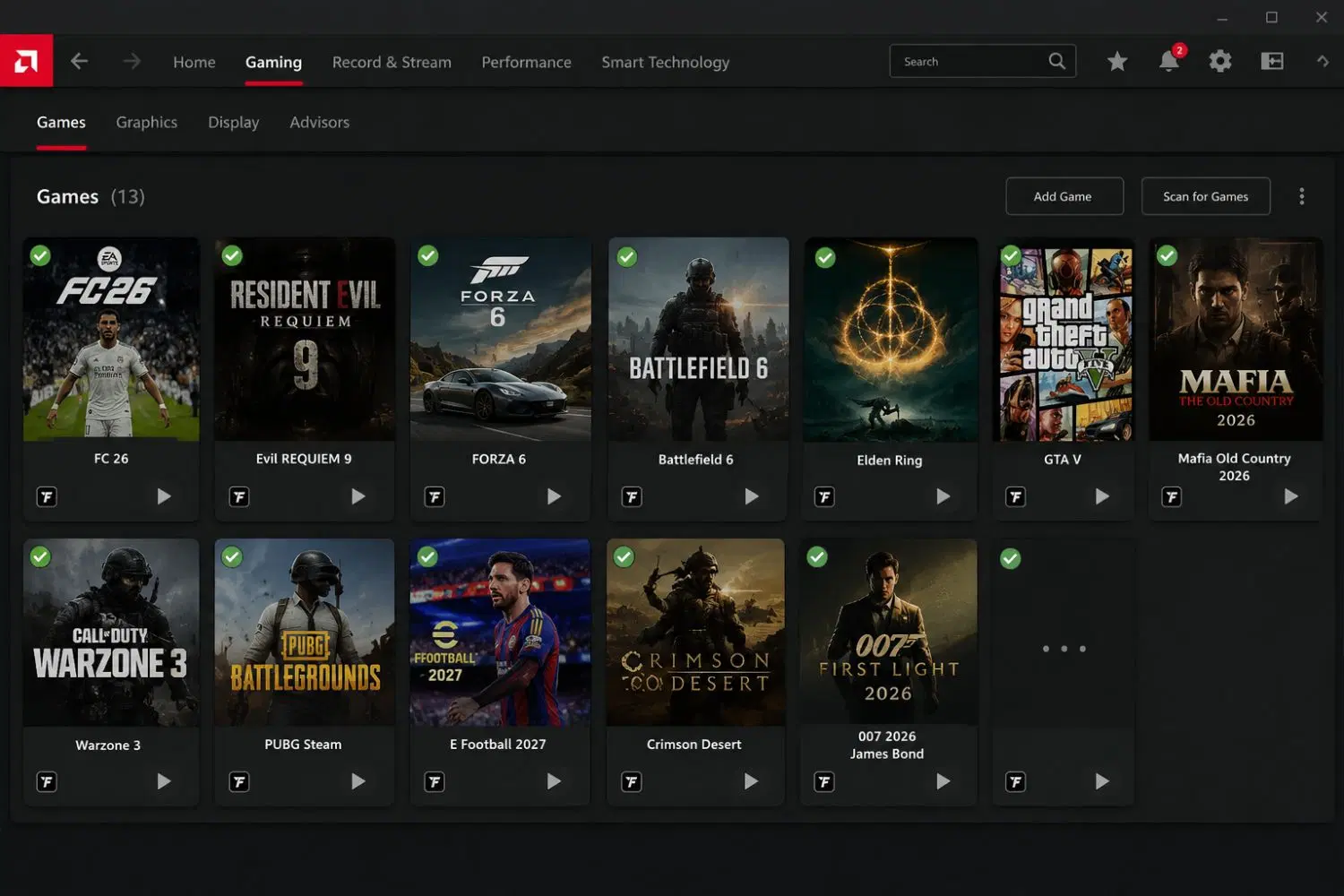This screenshot has width=1344, height=896.
Task: Open 007 2026 James Bond F icon
Action: 824,782
